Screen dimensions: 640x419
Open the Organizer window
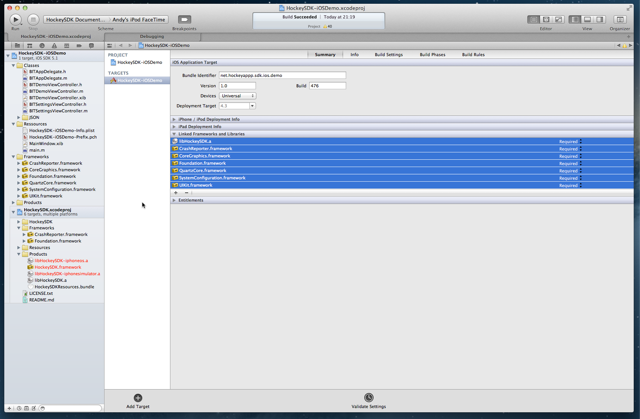(x=620, y=19)
